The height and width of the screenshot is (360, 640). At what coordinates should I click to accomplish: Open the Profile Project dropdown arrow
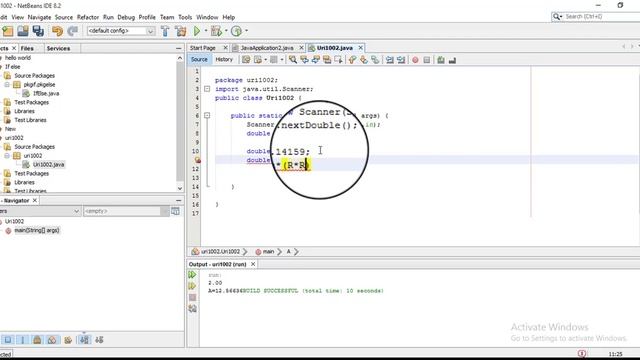tap(246, 31)
